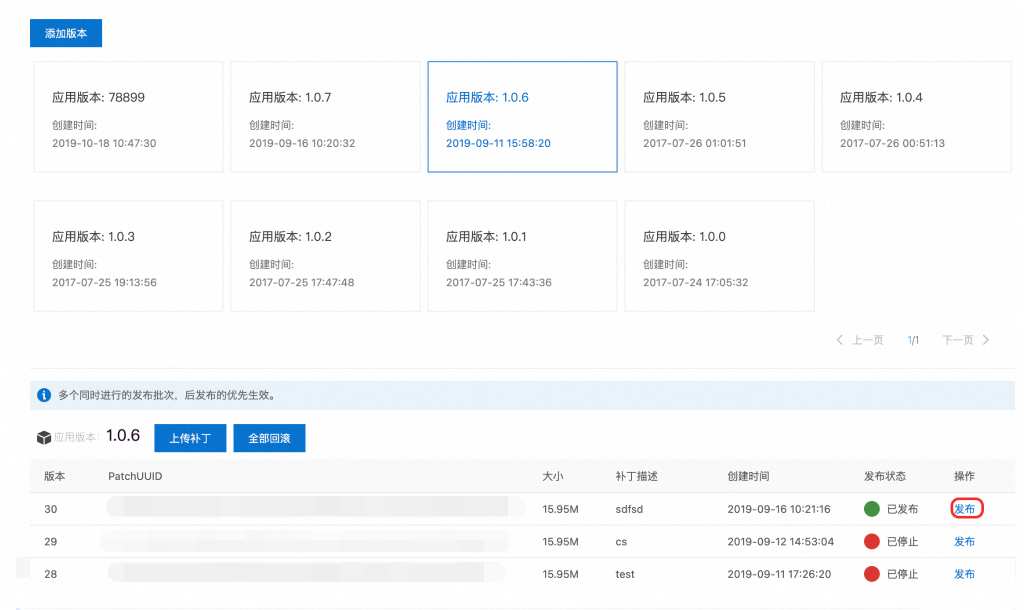The width and height of the screenshot is (1024, 610).
Task: Open version 1.0.4 card
Action: tap(916, 117)
